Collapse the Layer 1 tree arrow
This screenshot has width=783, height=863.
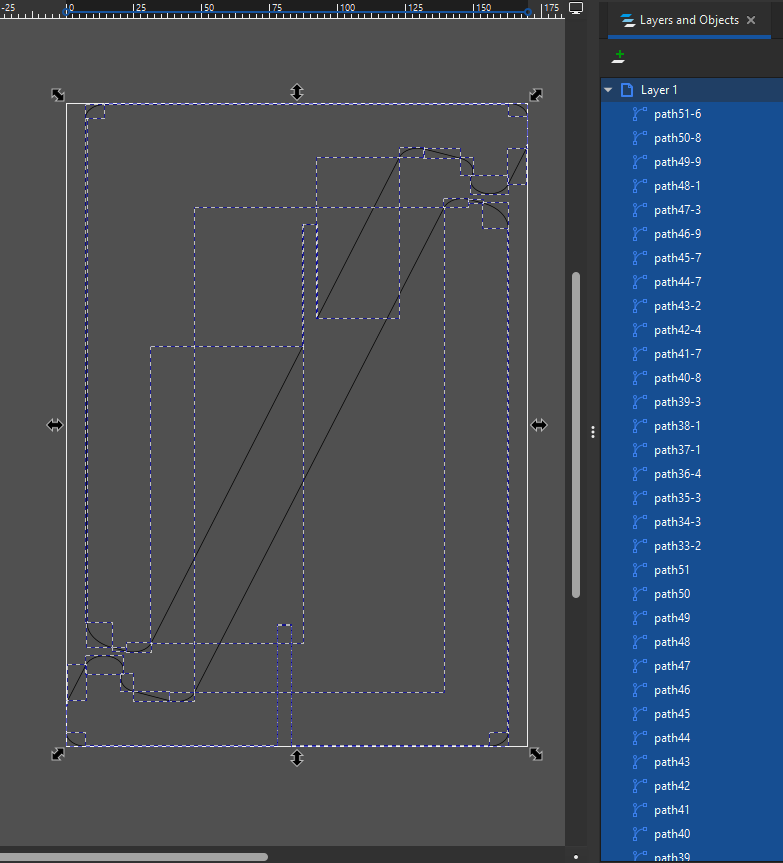[608, 90]
